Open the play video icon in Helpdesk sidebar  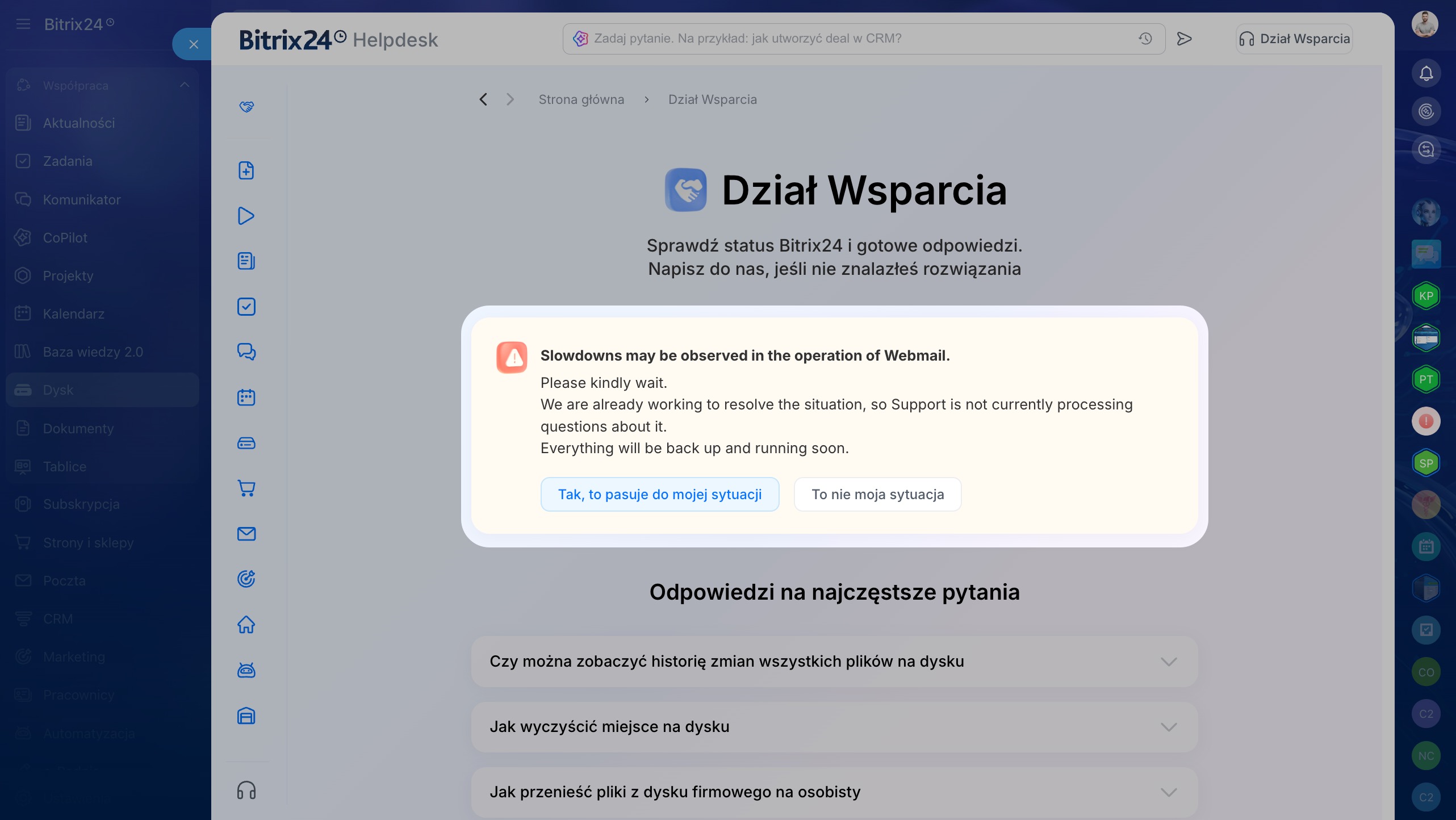pos(246,216)
